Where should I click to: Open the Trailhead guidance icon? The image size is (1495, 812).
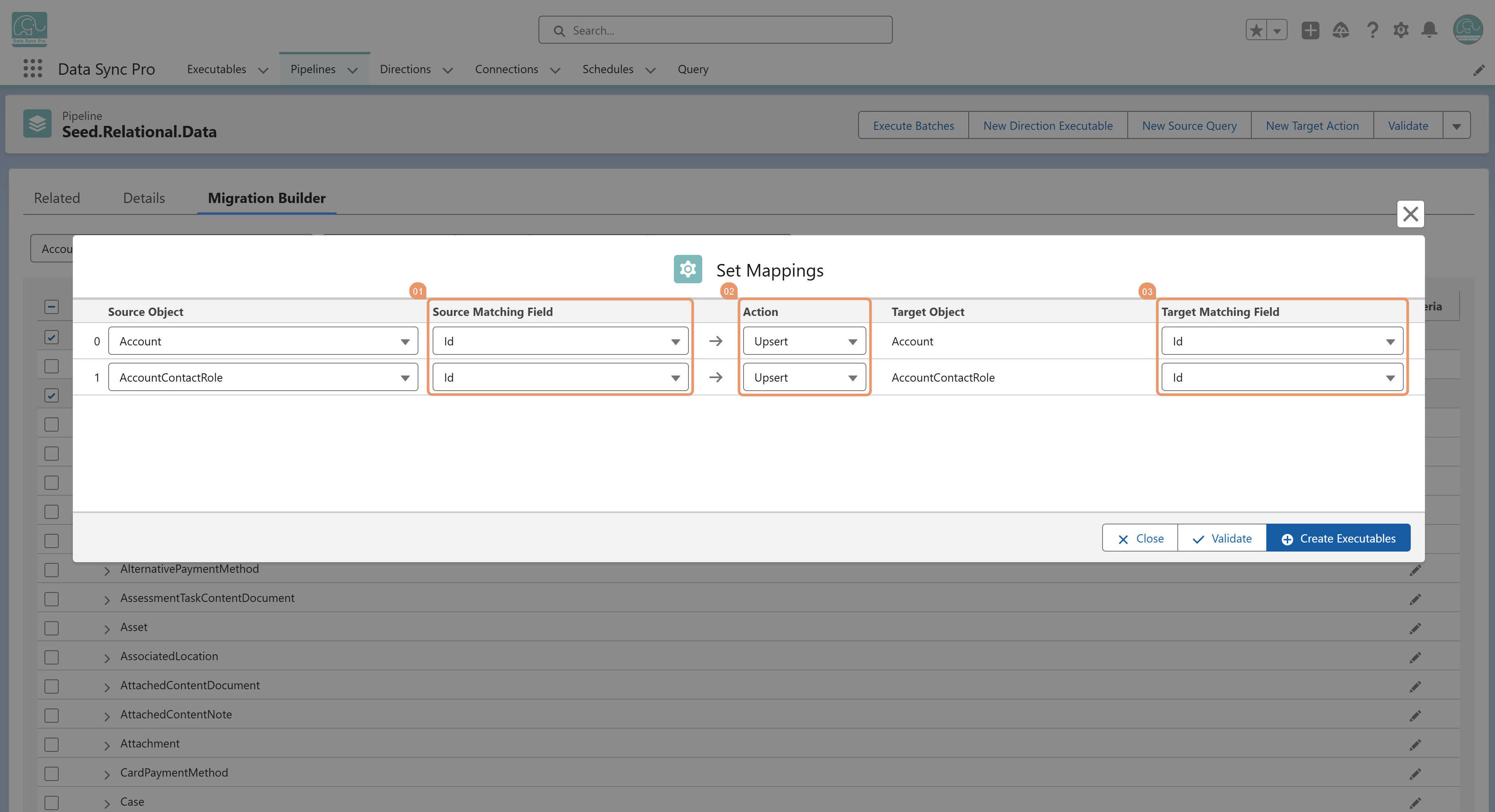pyautogui.click(x=1341, y=30)
